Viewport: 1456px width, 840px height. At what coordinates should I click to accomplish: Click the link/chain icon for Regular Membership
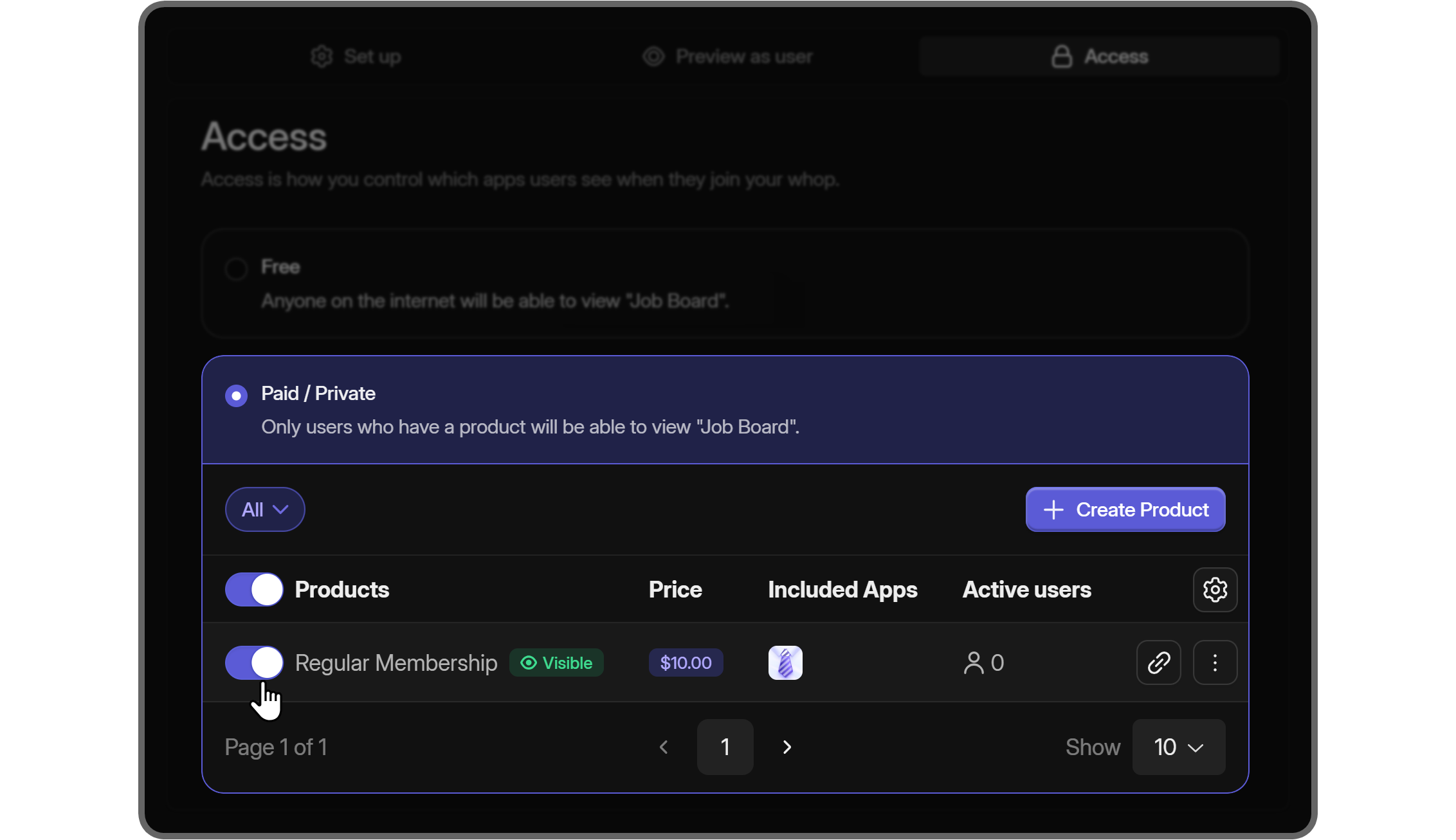click(x=1159, y=662)
